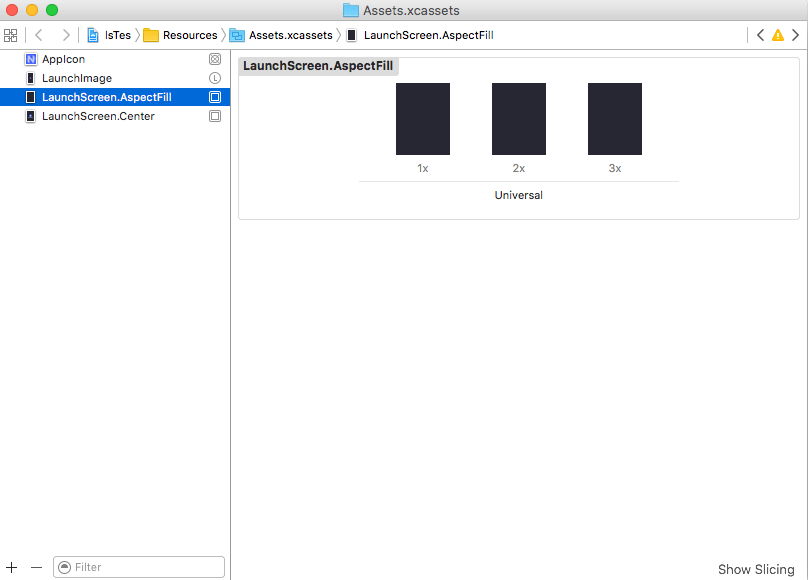
Task: Open the filter options icon
Action: coord(64,567)
